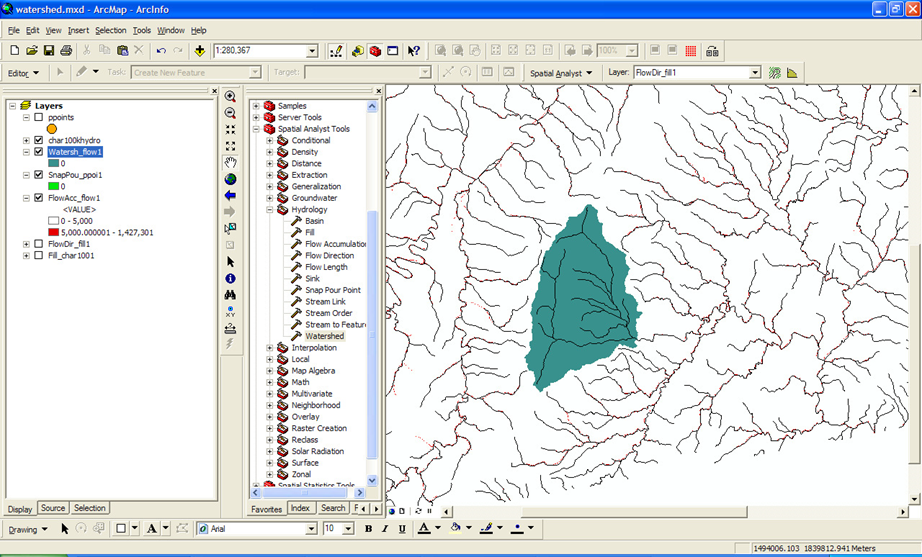Screen dimensions: 922x557
Task: Click the Print icon
Action: click(x=66, y=51)
